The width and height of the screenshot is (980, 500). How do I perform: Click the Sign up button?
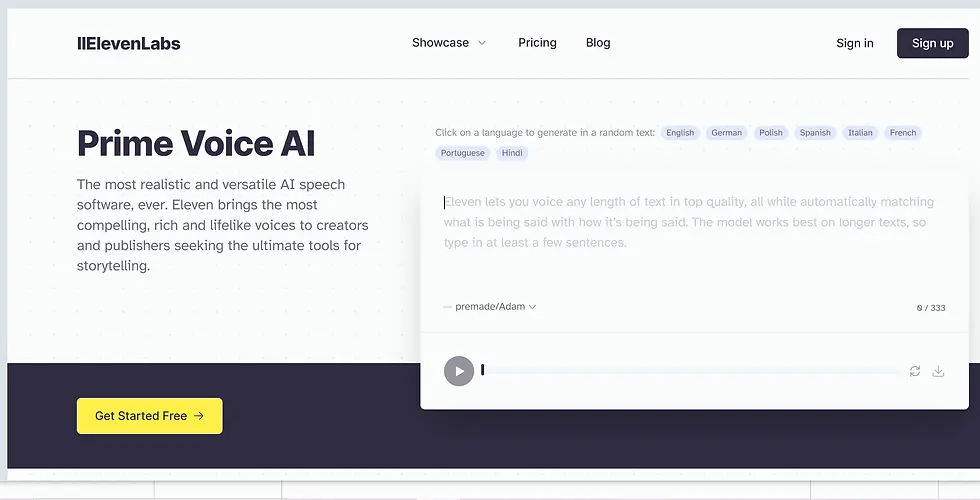[932, 43]
